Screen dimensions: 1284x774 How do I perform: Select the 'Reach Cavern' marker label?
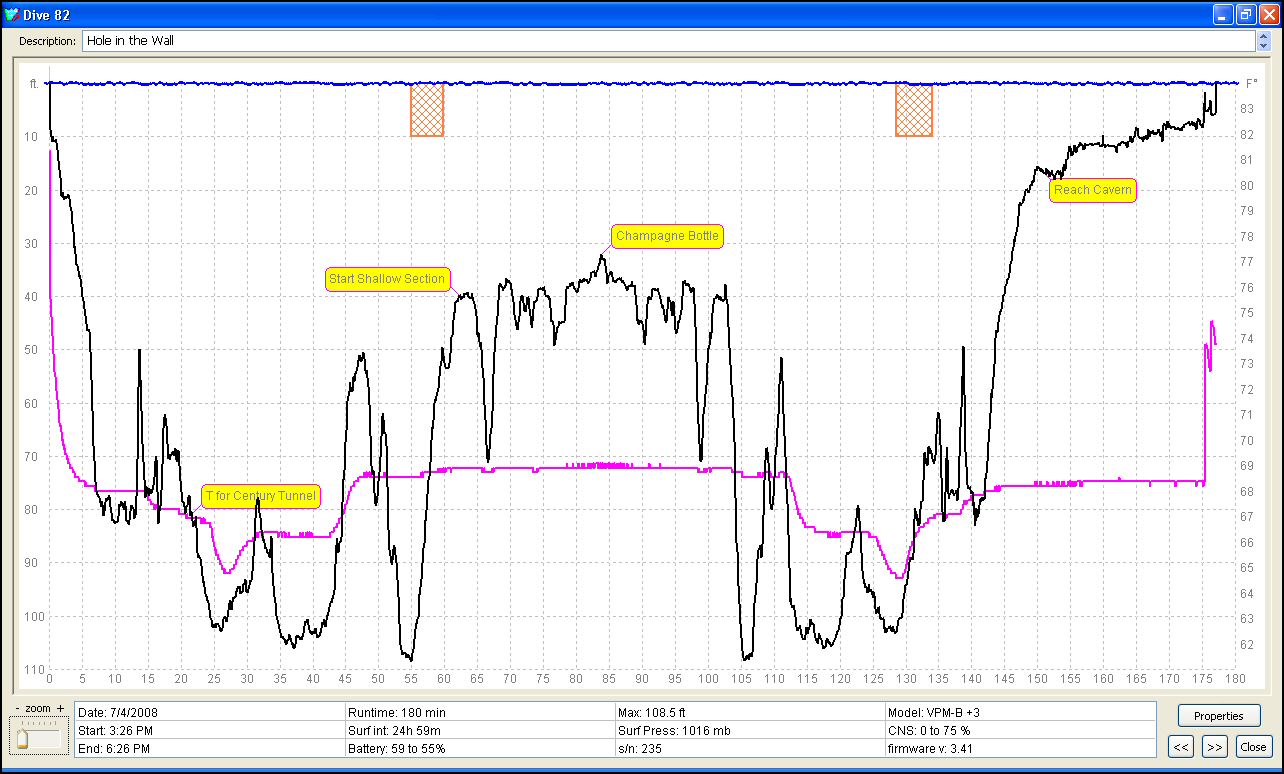pyautogui.click(x=1092, y=190)
